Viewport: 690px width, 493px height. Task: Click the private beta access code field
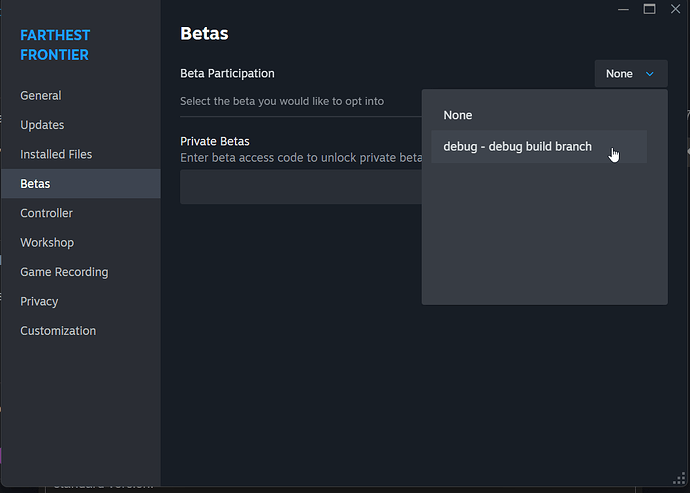point(300,187)
